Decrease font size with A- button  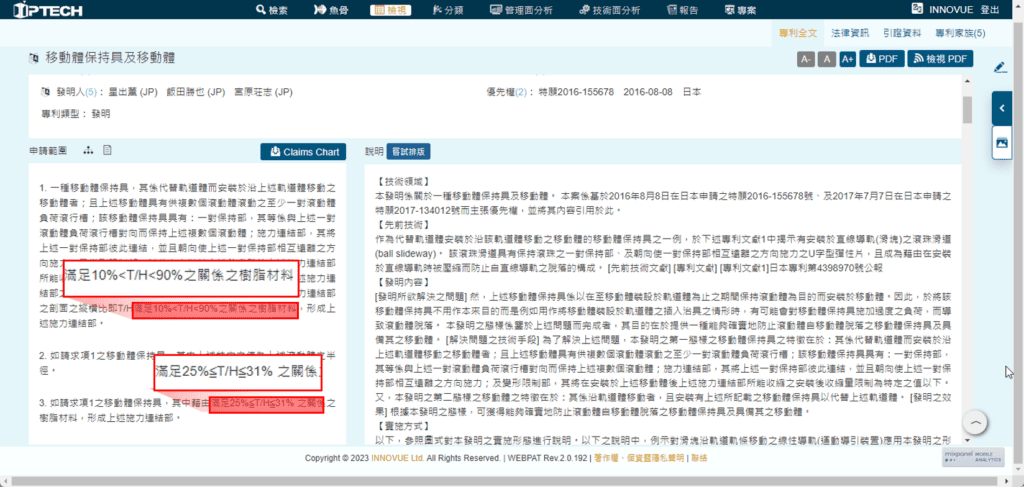tap(806, 59)
